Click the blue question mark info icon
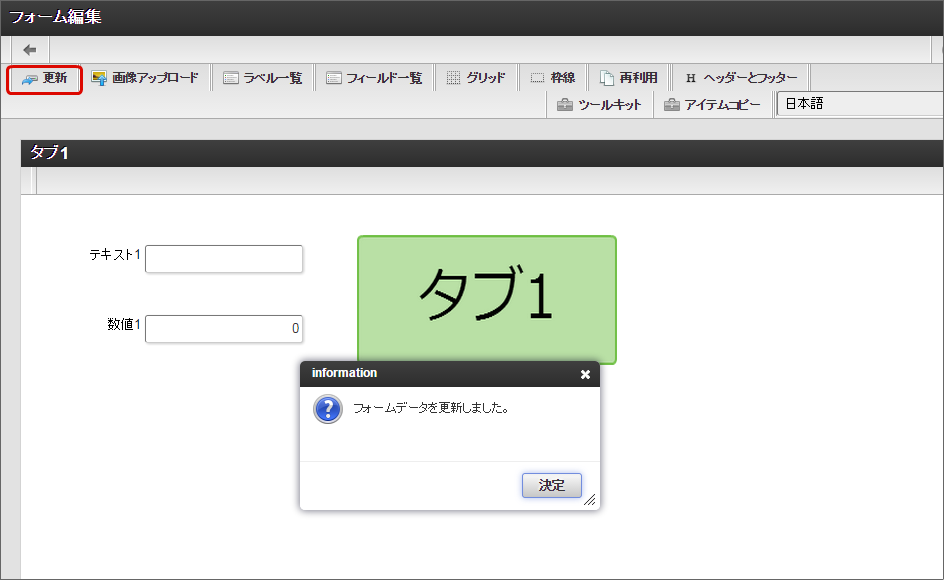The image size is (944, 580). 327,409
